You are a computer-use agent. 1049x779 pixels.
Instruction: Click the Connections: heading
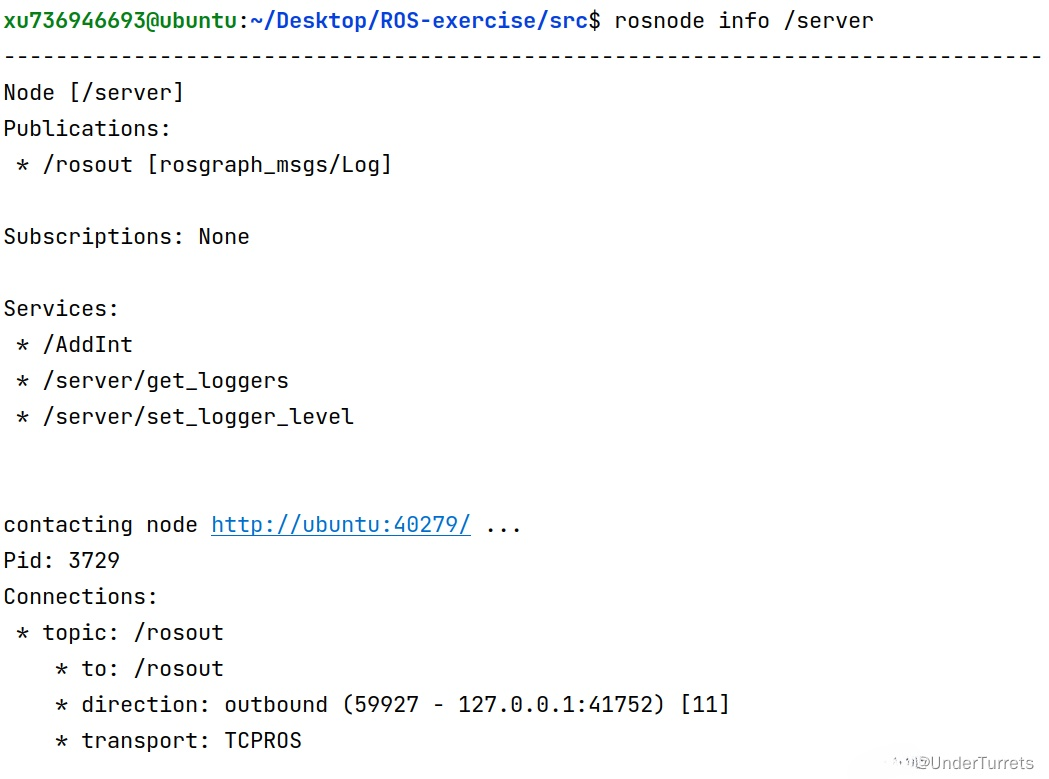coord(80,597)
